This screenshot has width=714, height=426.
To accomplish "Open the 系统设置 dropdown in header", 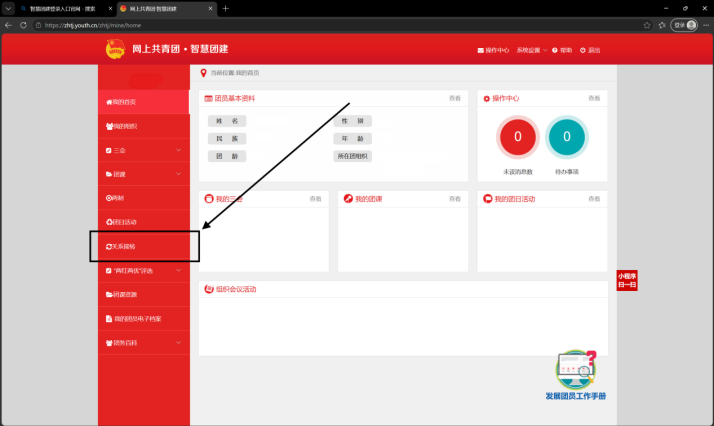I will coord(531,50).
